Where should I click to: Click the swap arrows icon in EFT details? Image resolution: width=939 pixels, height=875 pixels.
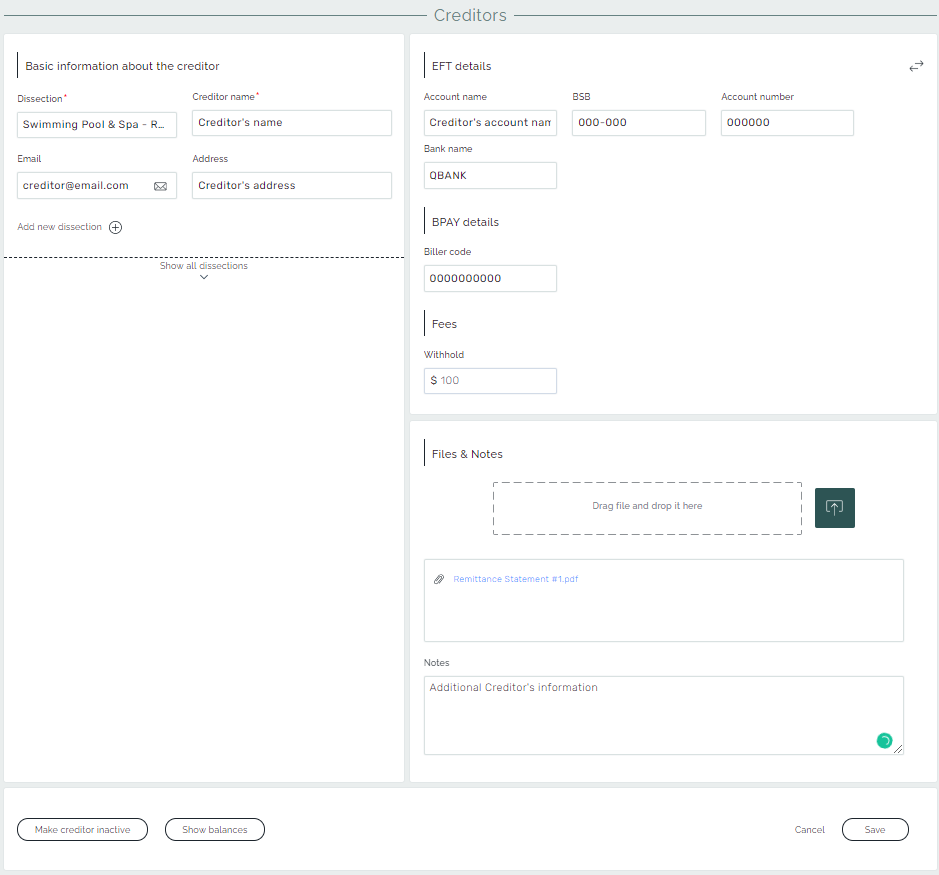916,66
